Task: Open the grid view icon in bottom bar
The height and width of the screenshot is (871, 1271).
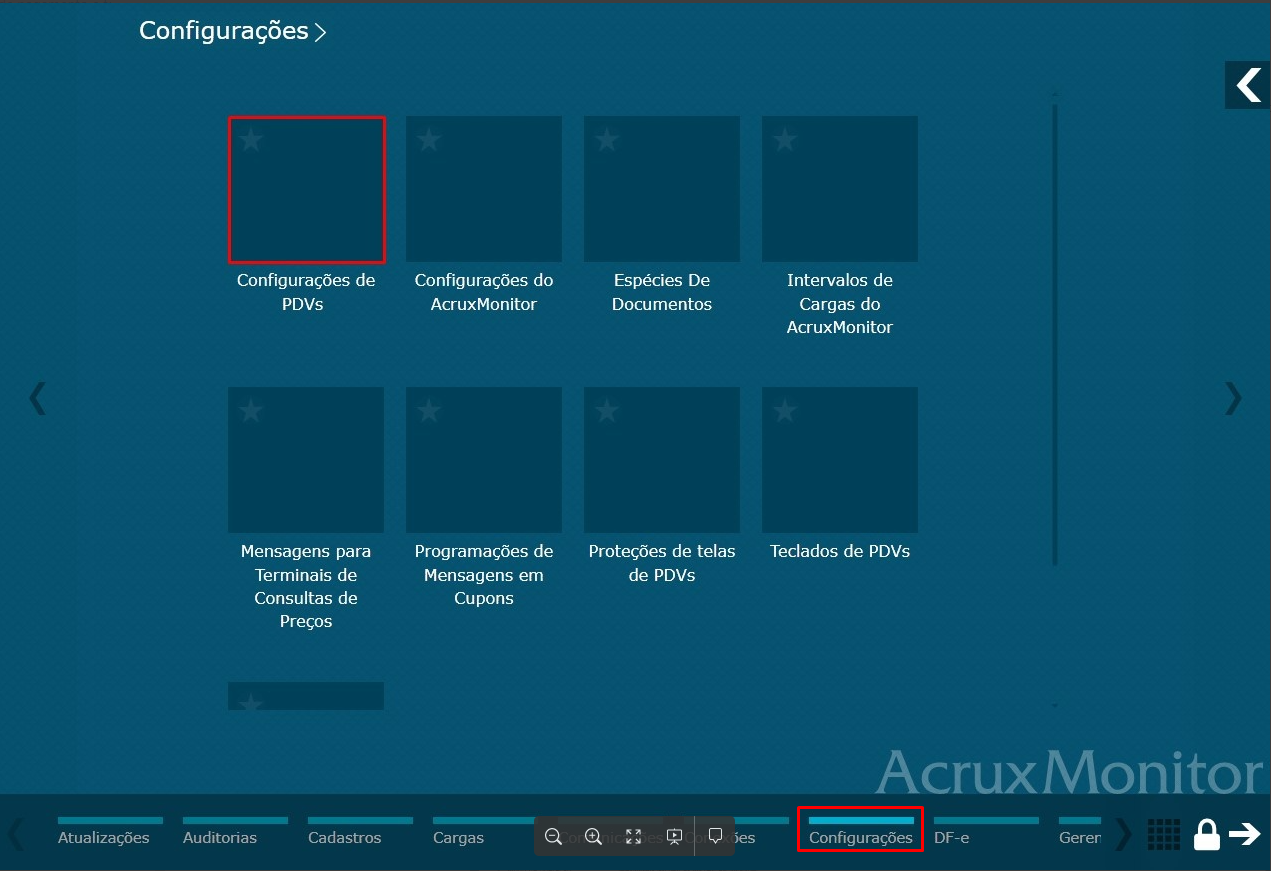Action: pos(1164,834)
